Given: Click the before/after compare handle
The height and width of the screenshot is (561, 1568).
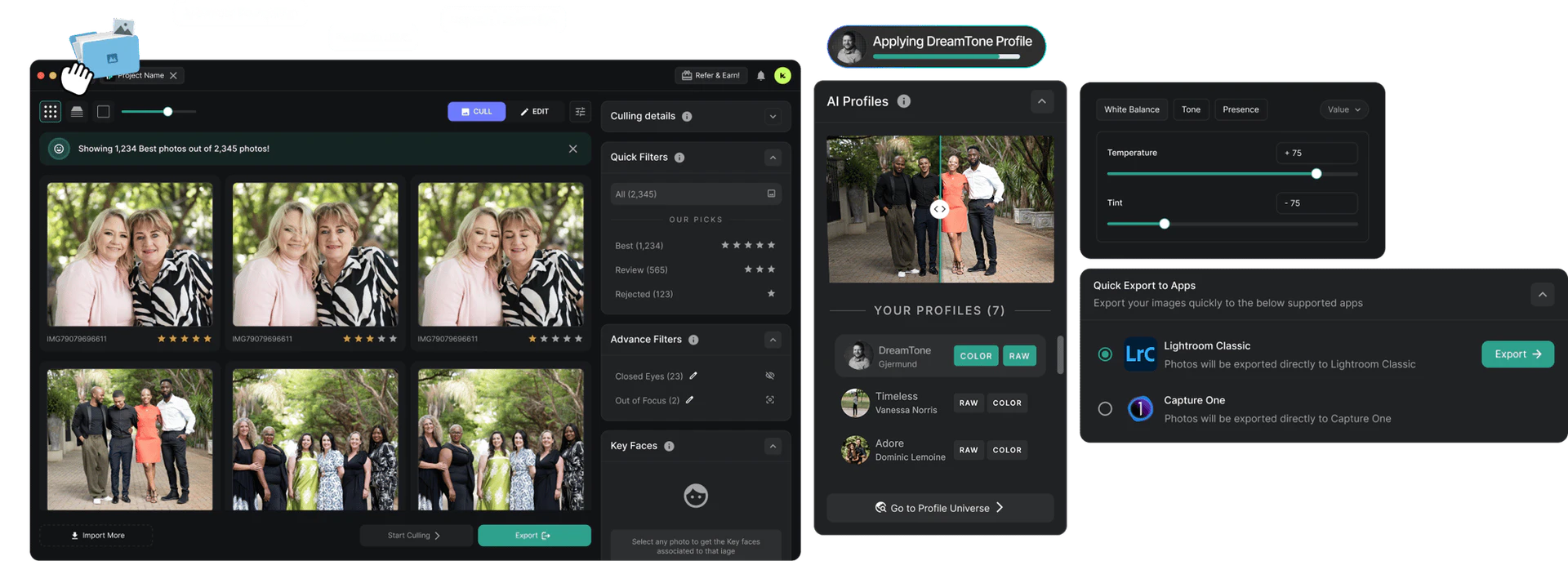Looking at the screenshot, I should (940, 209).
